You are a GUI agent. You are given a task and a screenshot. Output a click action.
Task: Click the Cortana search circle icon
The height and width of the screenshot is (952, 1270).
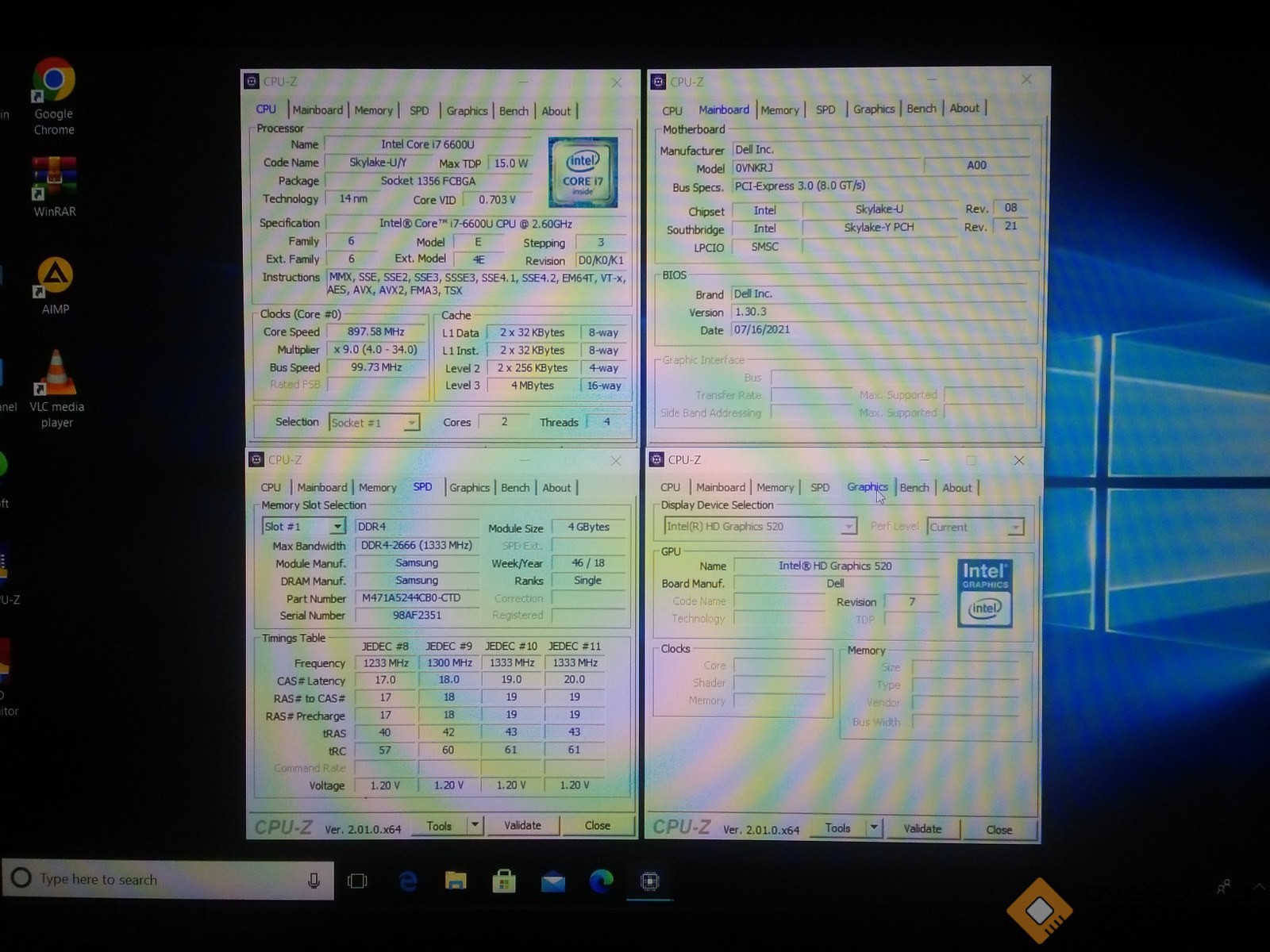point(21,878)
